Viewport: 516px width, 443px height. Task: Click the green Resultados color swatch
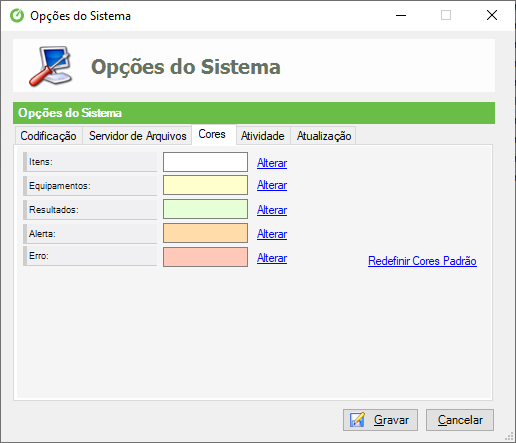(205, 209)
